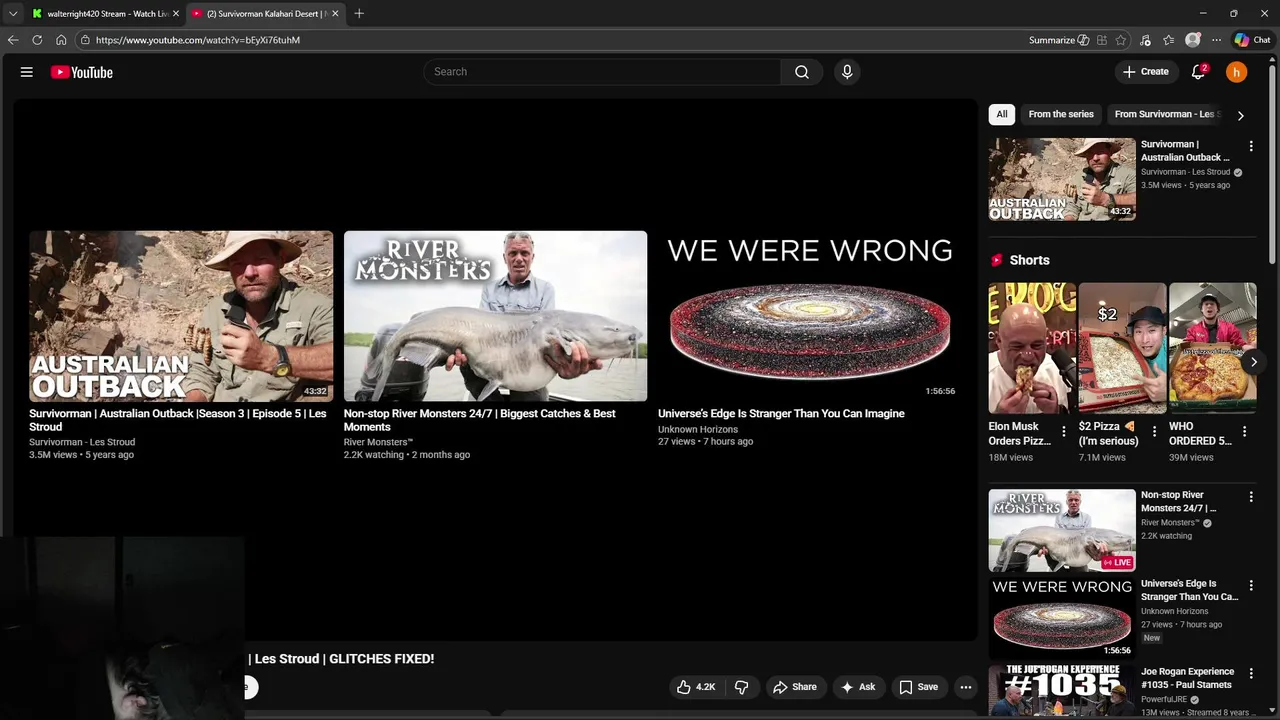Open River Monsters LIVE sidebar thumbnail
Image resolution: width=1280 pixels, height=720 pixels.
pos(1062,530)
